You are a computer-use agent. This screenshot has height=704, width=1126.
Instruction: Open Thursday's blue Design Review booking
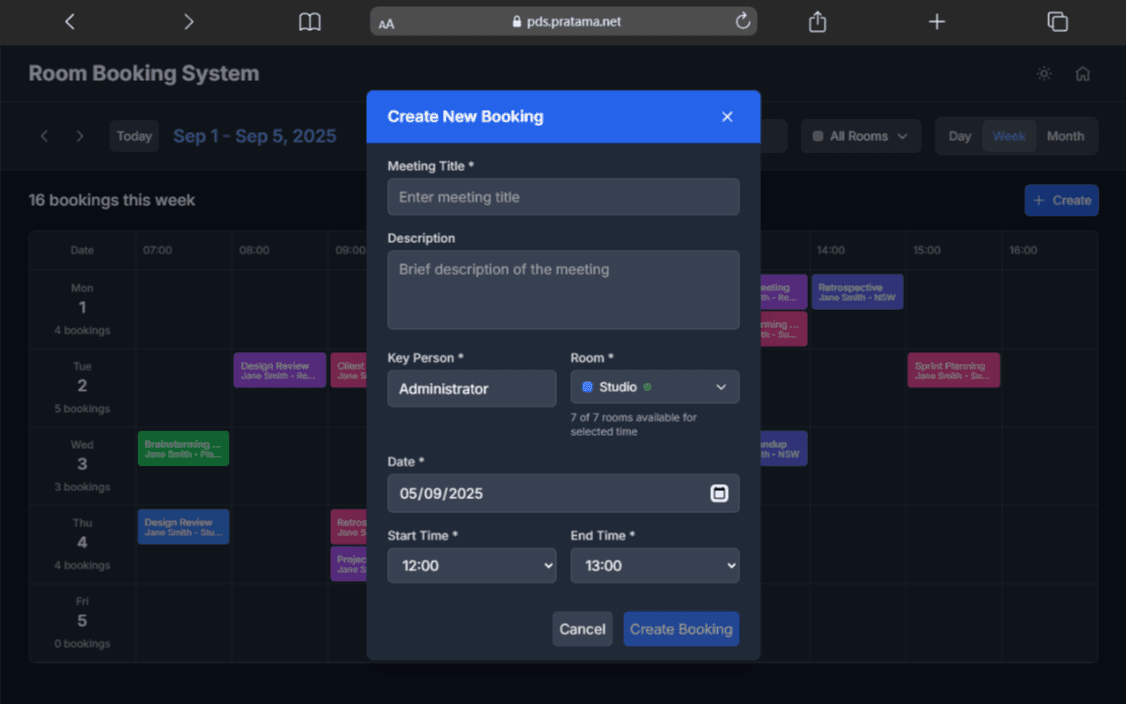[183, 527]
